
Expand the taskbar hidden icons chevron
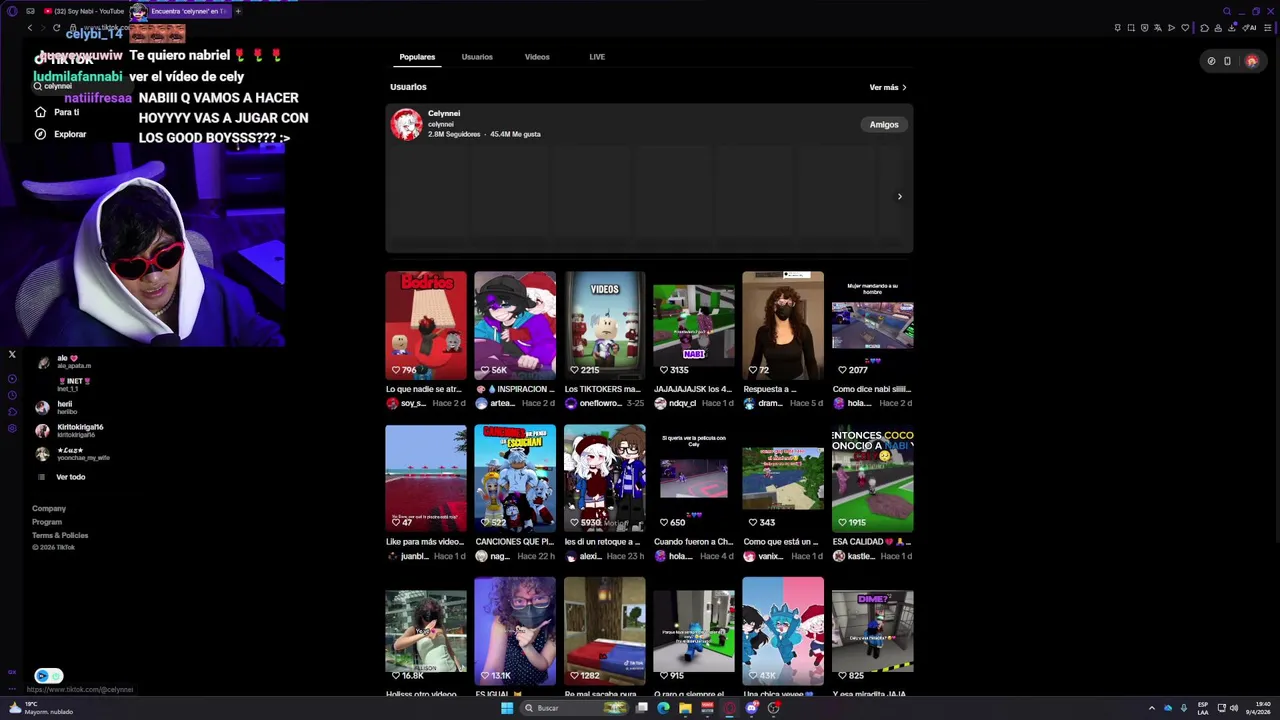1151,708
